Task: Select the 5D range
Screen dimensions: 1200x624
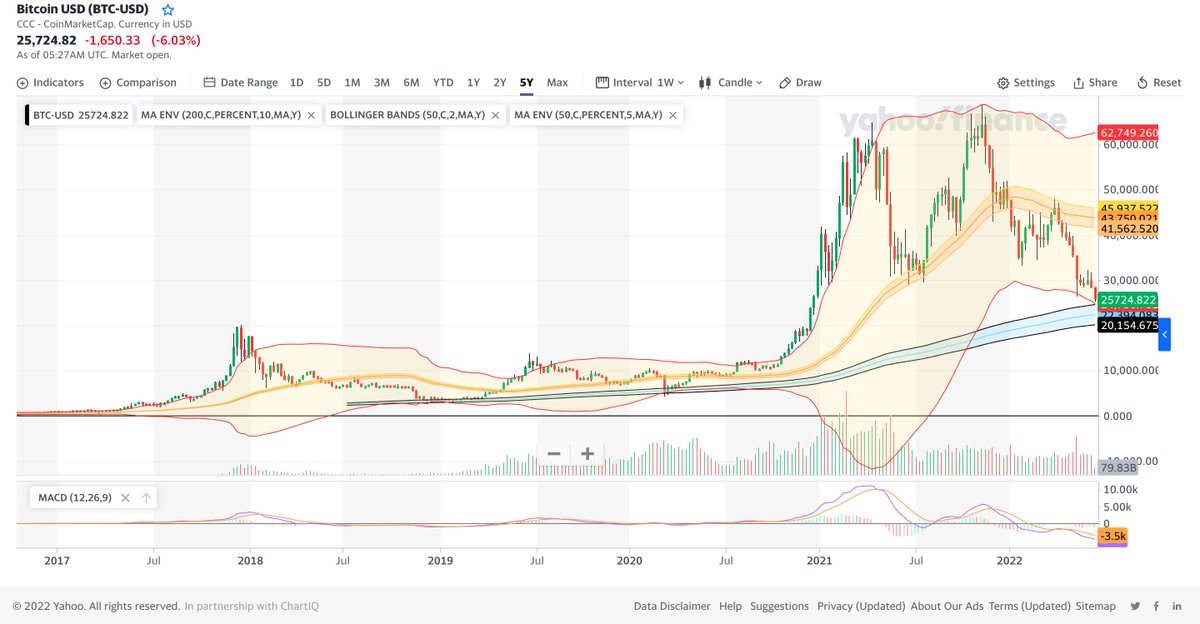Action: [x=324, y=83]
